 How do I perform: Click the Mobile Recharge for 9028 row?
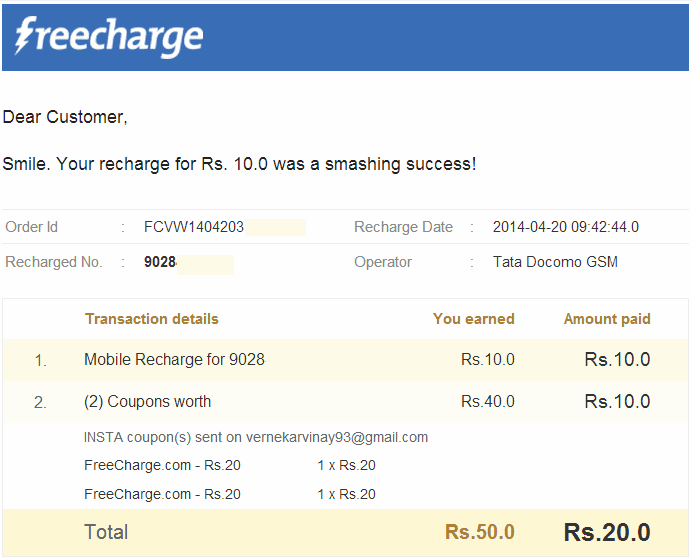174,359
